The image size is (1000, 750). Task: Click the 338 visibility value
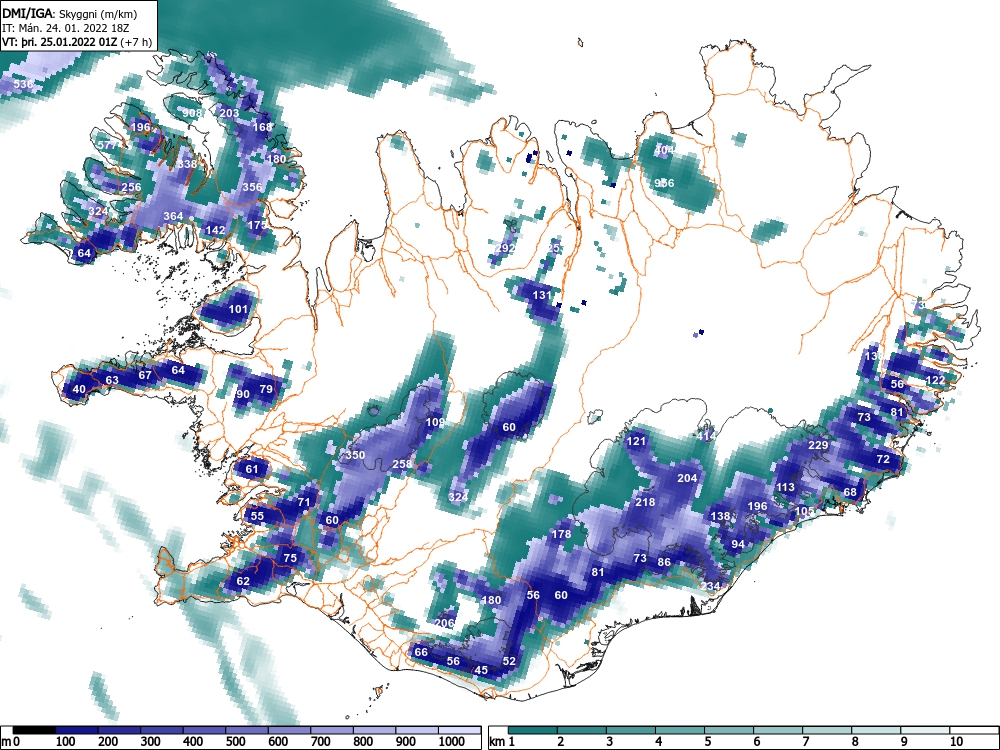[x=188, y=164]
